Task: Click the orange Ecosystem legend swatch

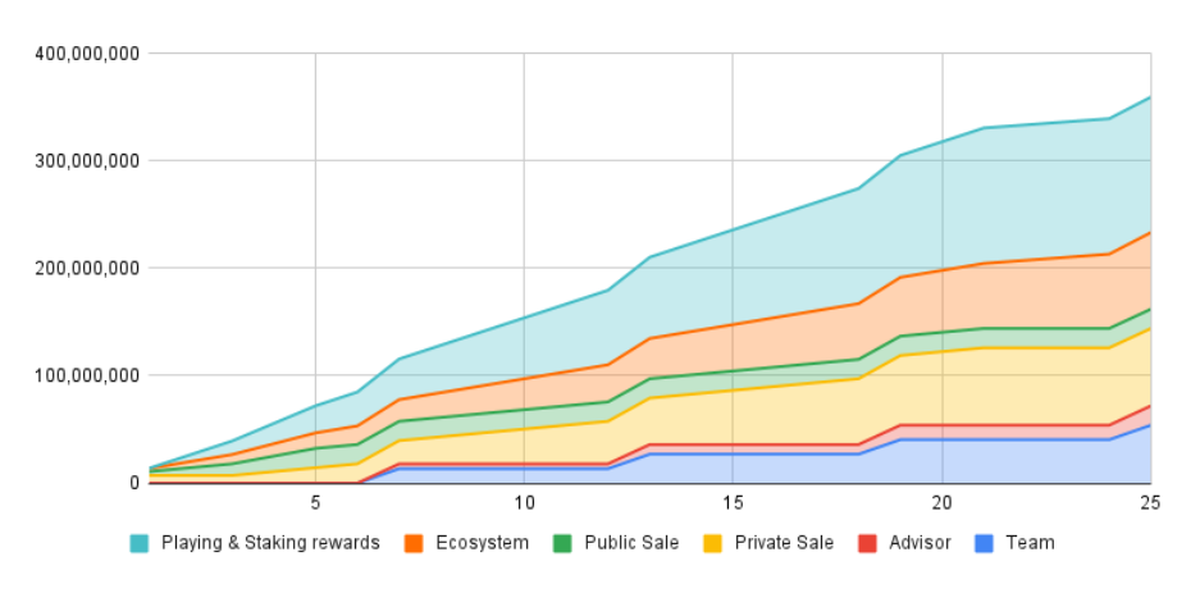Action: coord(414,543)
